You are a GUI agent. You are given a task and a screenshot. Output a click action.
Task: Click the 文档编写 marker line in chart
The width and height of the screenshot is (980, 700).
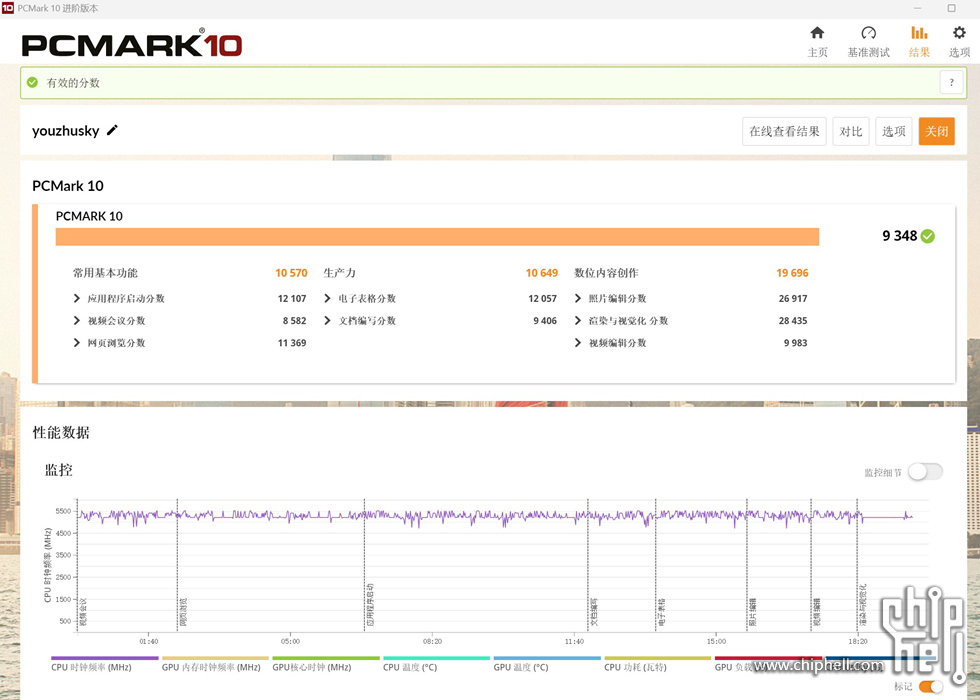click(588, 564)
